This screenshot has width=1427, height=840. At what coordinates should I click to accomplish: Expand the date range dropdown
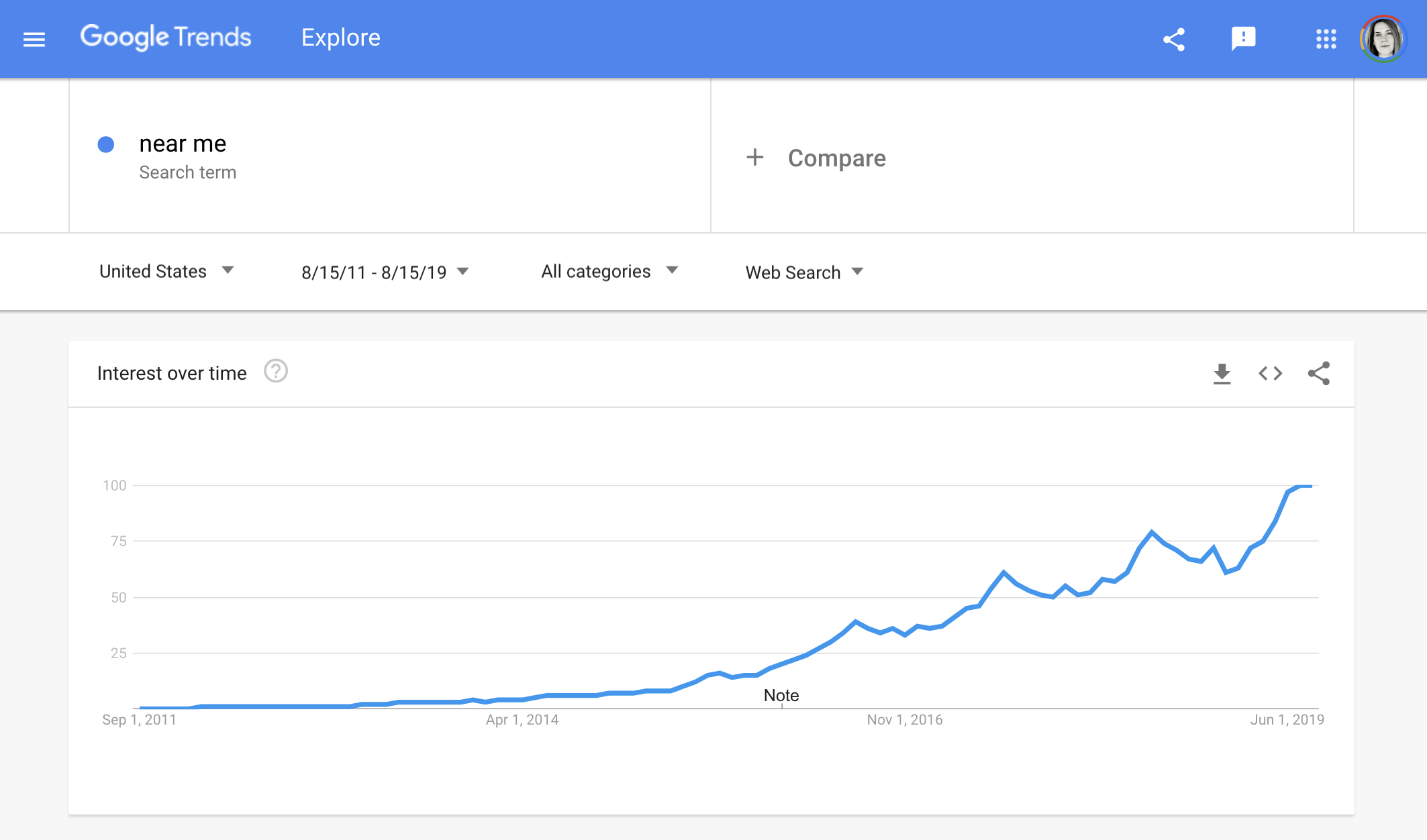tap(383, 271)
